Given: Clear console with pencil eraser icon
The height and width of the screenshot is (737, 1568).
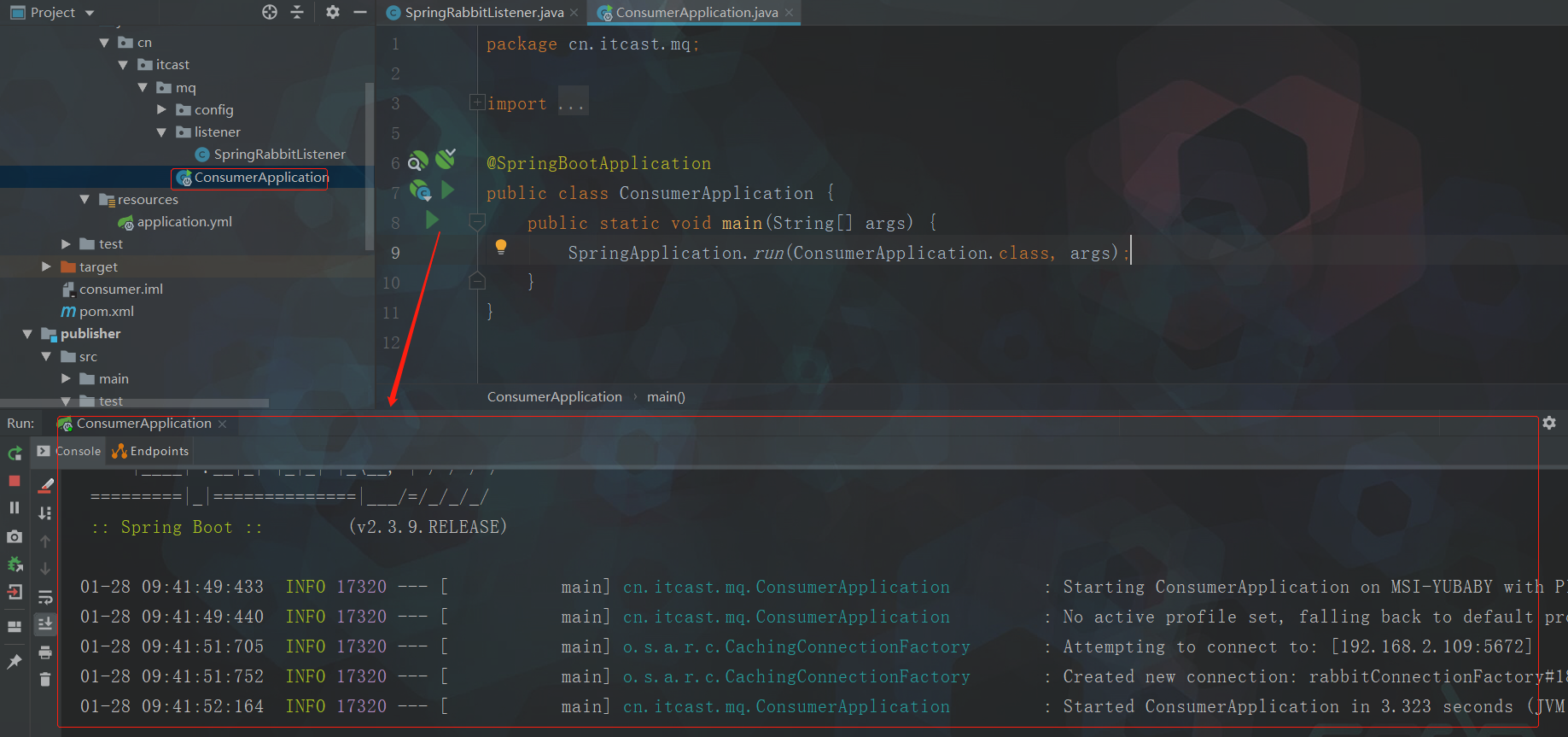Looking at the screenshot, I should pos(46,485).
